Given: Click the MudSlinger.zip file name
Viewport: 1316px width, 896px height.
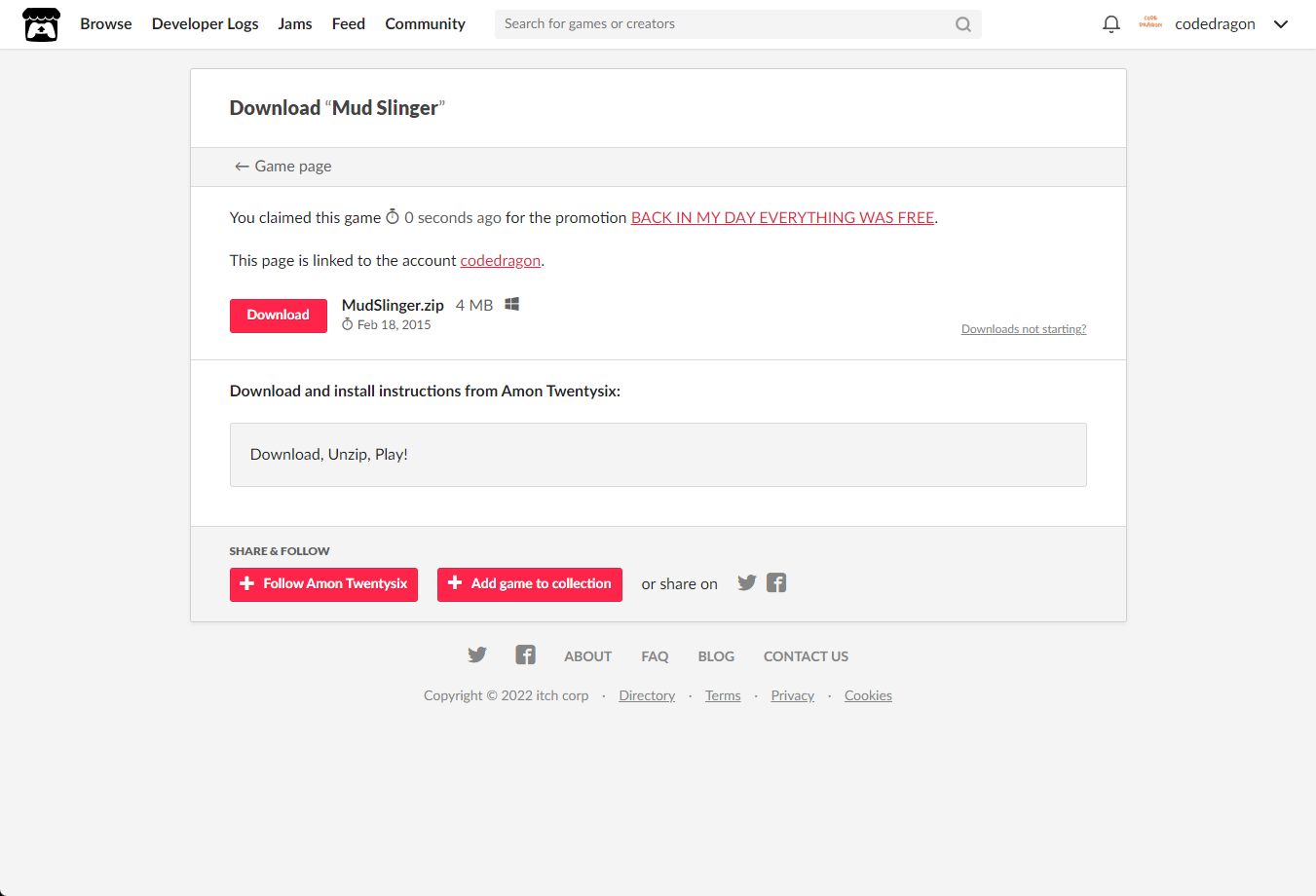Looking at the screenshot, I should tap(393, 305).
